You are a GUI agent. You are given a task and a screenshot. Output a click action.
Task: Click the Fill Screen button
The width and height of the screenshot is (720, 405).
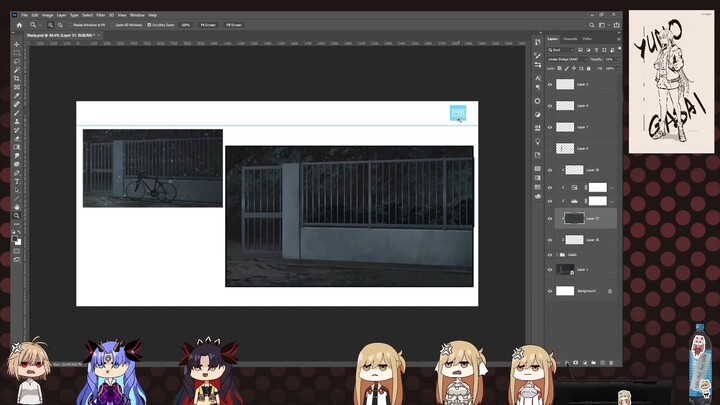[233, 24]
